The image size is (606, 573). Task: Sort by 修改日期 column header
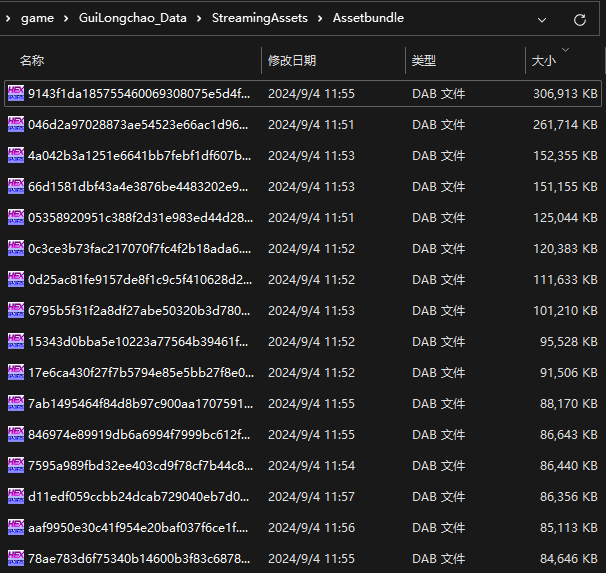[292, 61]
